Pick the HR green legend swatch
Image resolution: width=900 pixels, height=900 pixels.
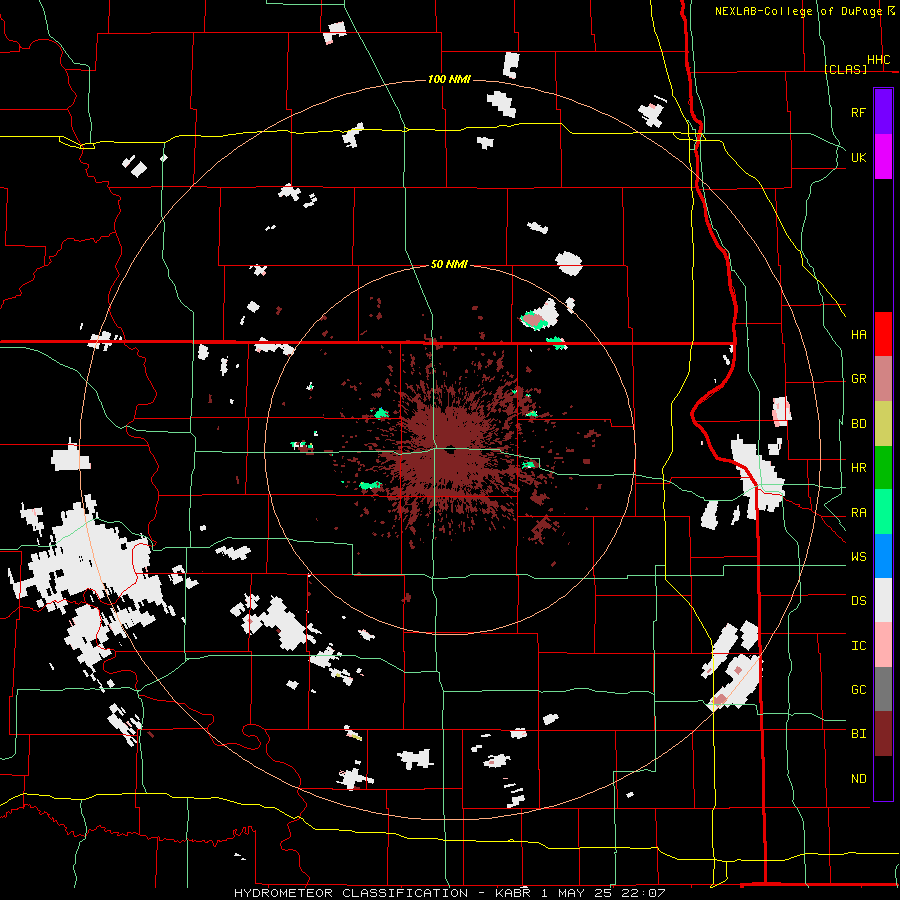click(883, 467)
